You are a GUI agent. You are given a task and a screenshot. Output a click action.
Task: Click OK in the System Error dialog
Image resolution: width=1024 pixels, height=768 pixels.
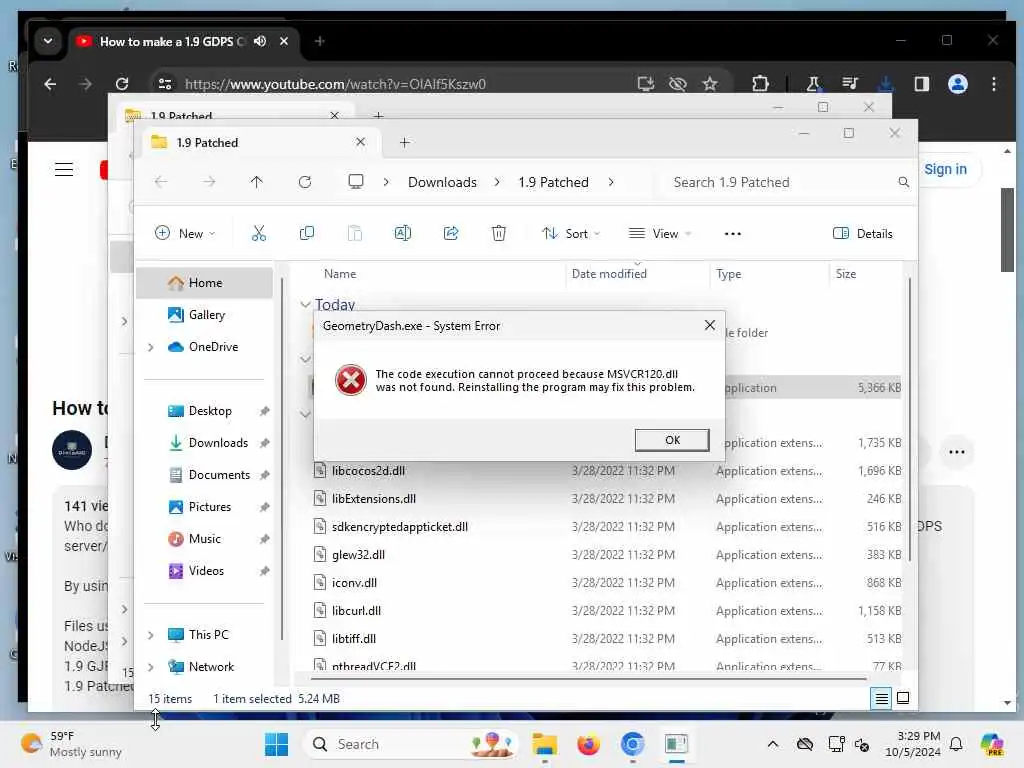click(672, 440)
